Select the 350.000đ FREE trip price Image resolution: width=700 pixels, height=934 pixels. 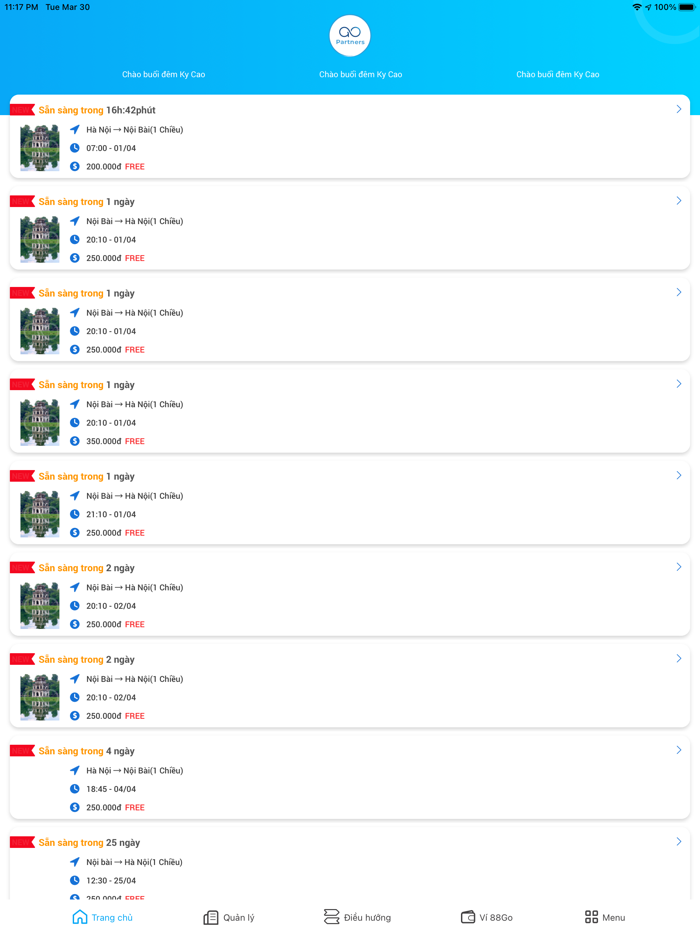tap(116, 441)
